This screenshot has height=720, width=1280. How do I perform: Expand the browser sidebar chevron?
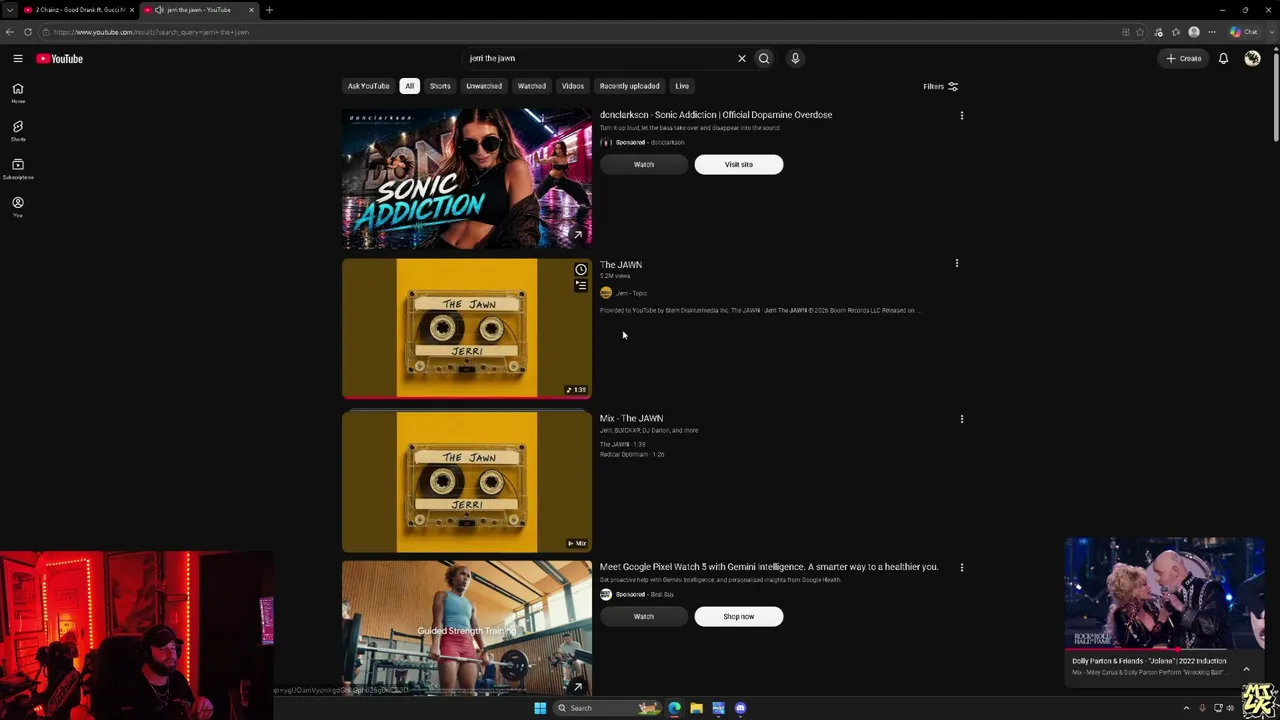tap(1270, 32)
